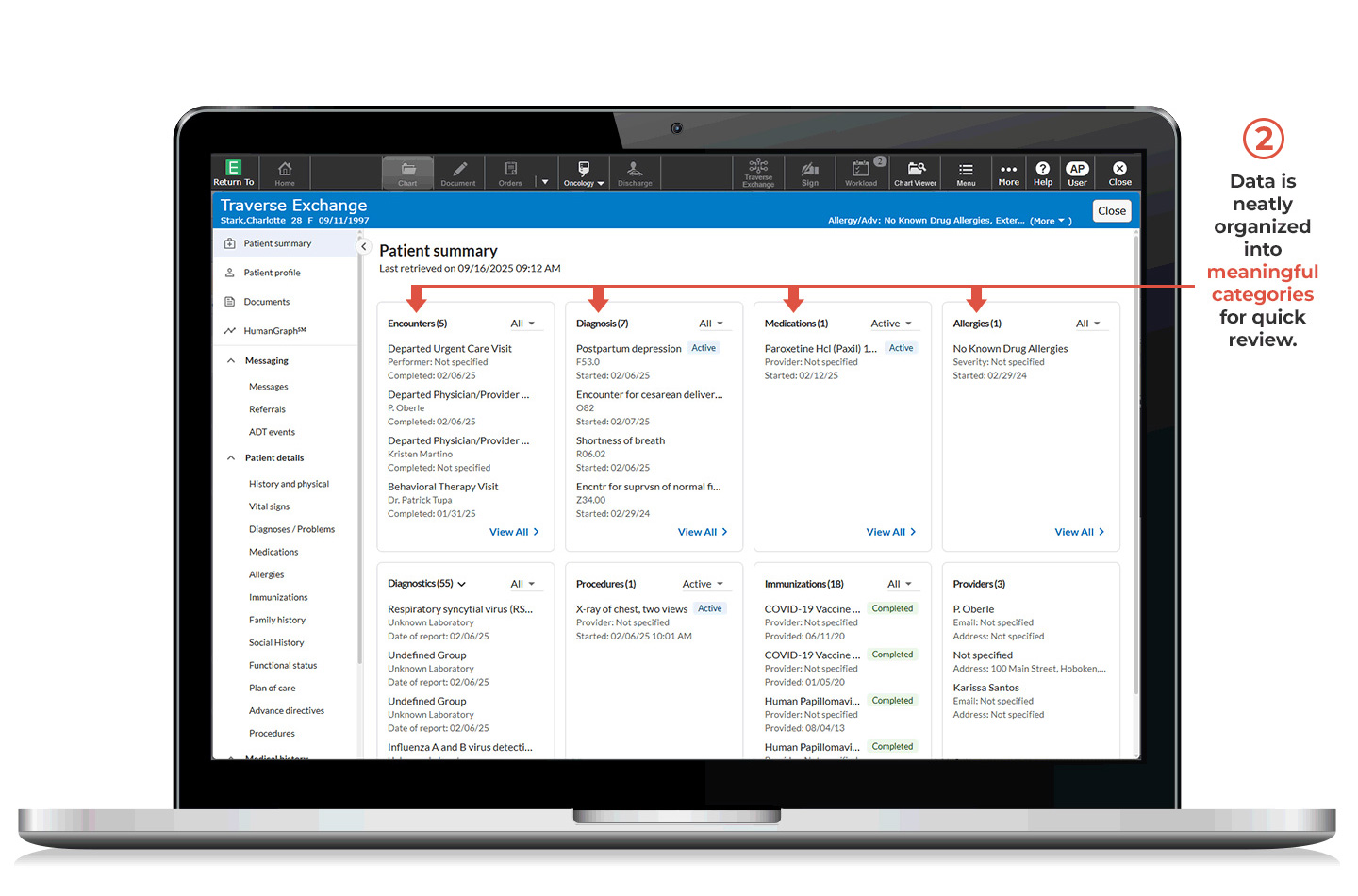The image size is (1358, 896).
Task: Collapse the left navigation panel with the chevron
Action: (x=363, y=245)
